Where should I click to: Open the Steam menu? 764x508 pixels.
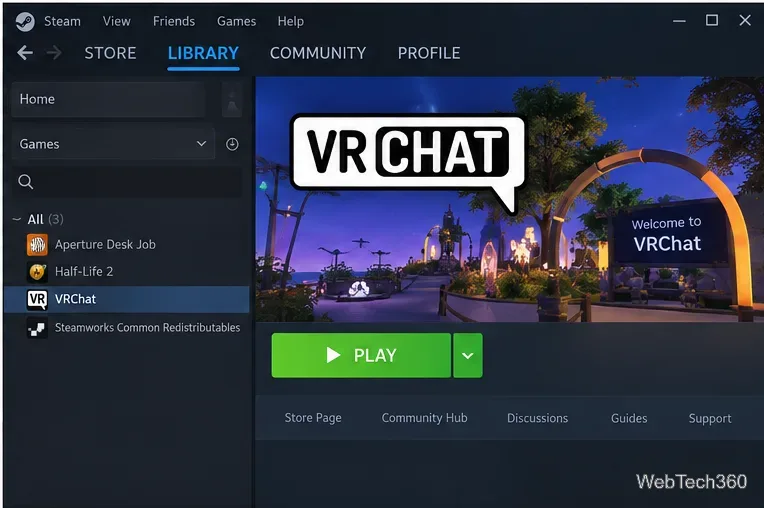click(62, 21)
